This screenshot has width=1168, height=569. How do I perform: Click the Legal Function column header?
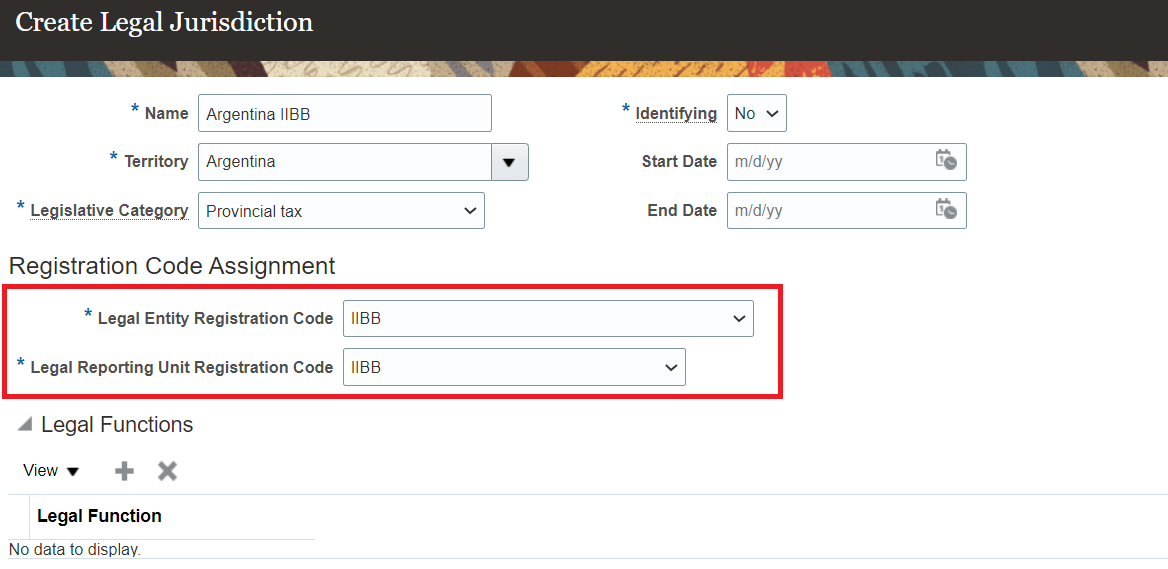point(99,516)
